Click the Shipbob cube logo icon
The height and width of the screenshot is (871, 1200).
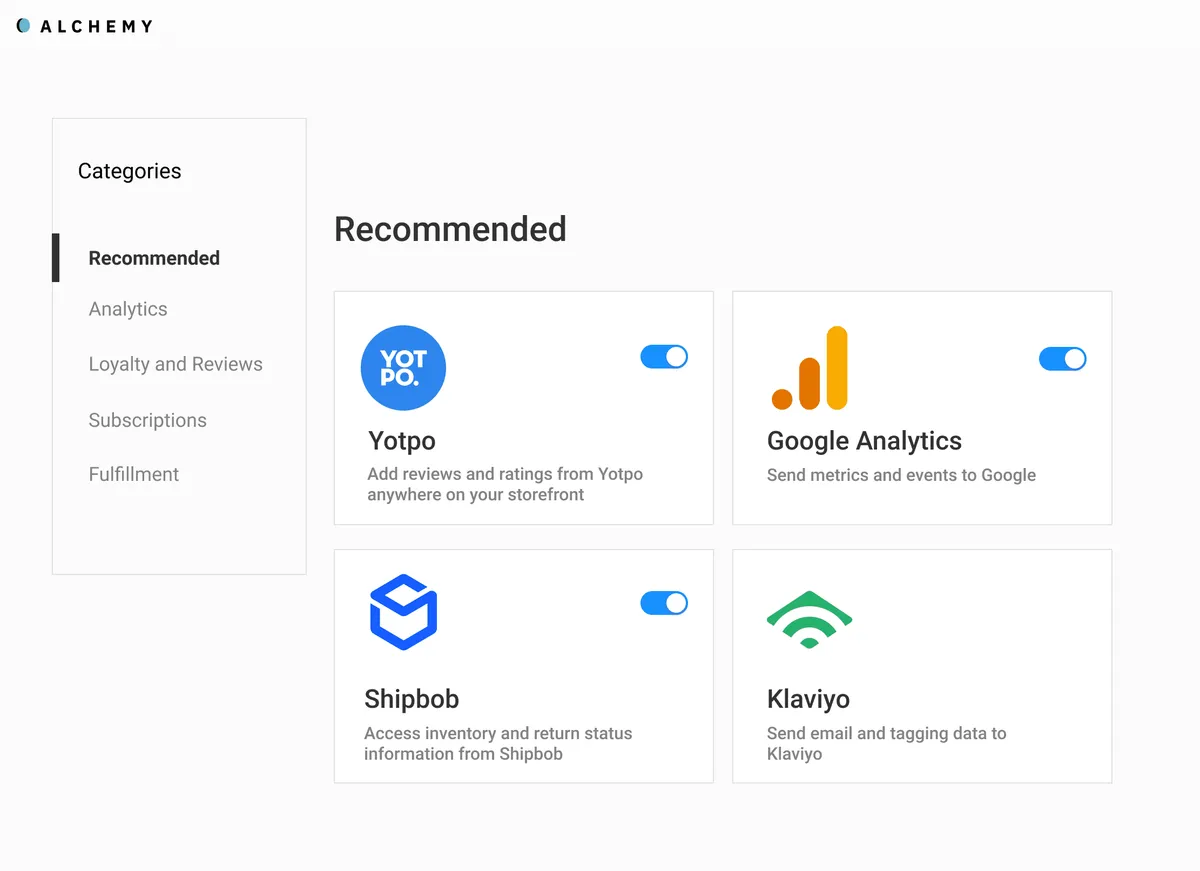[403, 612]
